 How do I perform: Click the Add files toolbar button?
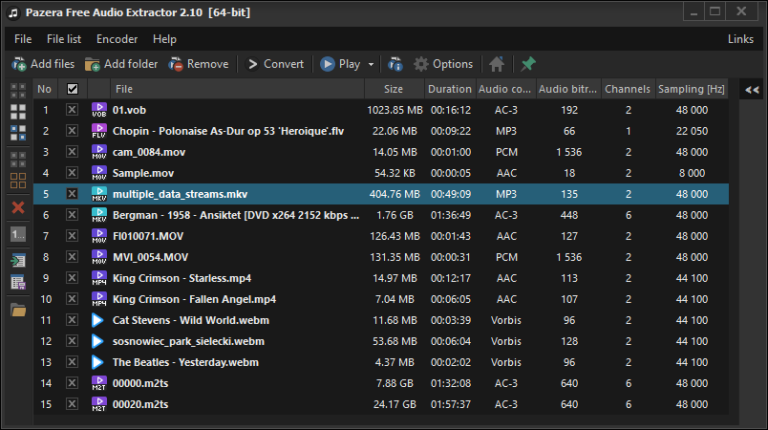pyautogui.click(x=43, y=64)
